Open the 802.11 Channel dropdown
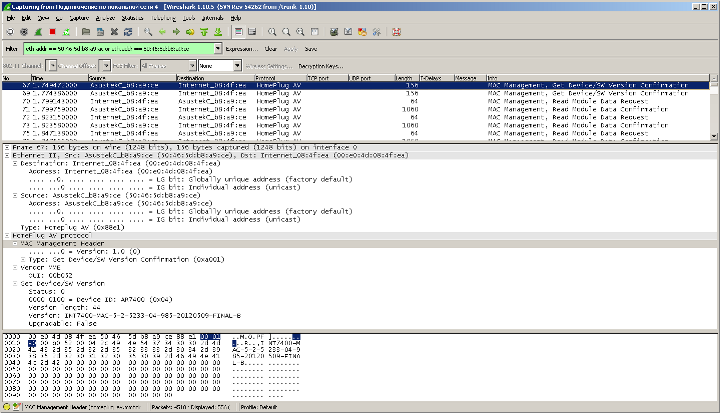This screenshot has width=720, height=413. click(52, 66)
